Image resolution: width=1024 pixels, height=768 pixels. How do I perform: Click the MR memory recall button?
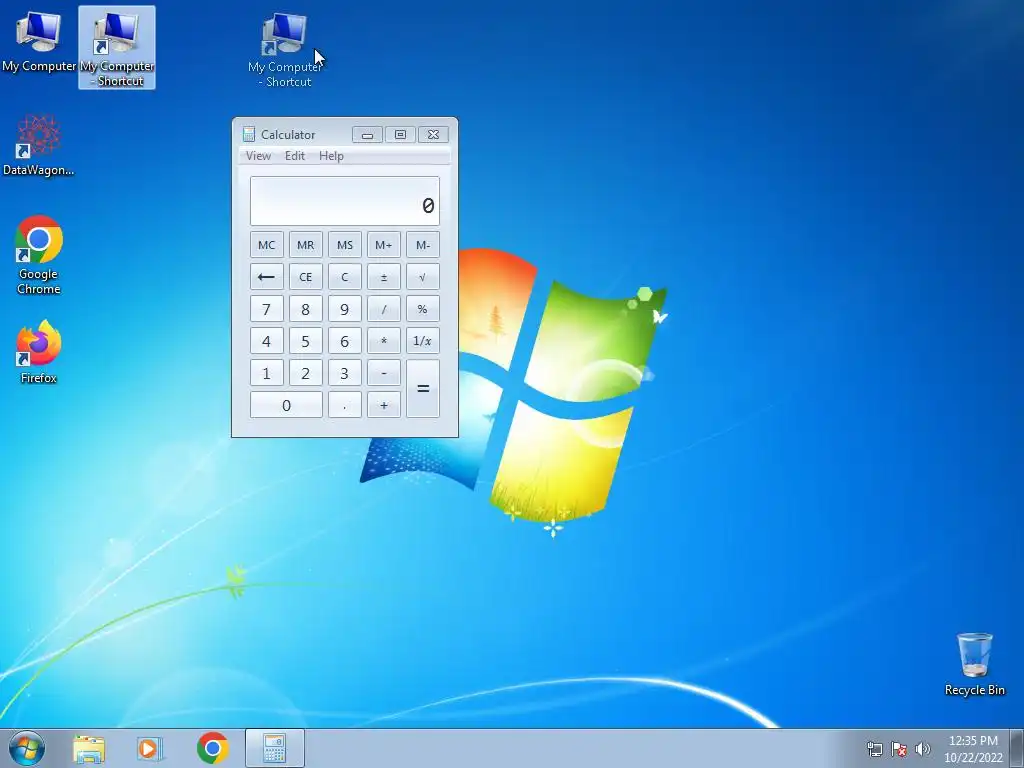coord(306,245)
